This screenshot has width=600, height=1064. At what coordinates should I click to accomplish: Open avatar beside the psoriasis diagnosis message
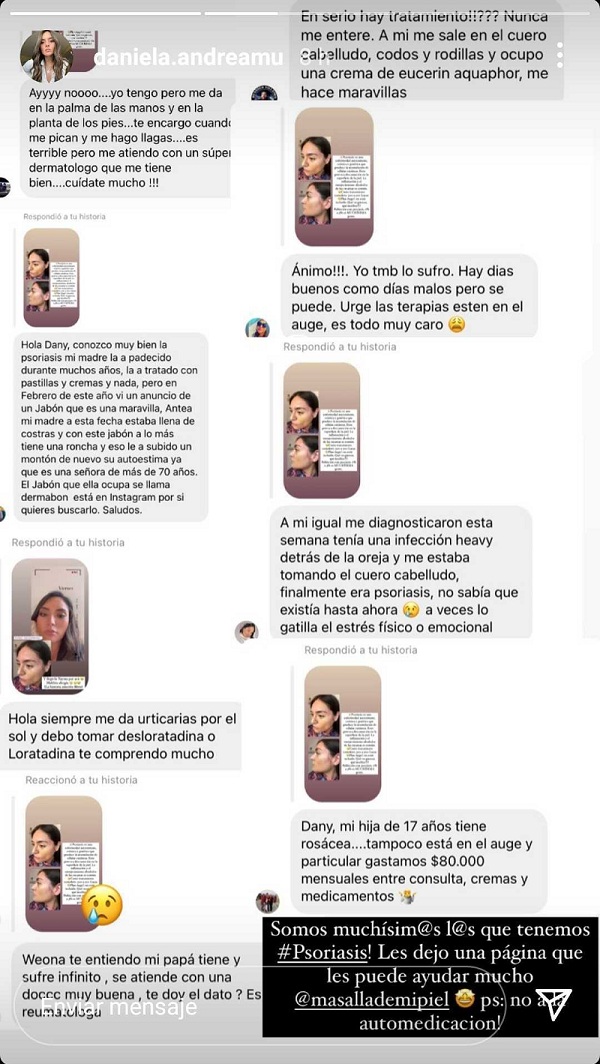pos(246,632)
